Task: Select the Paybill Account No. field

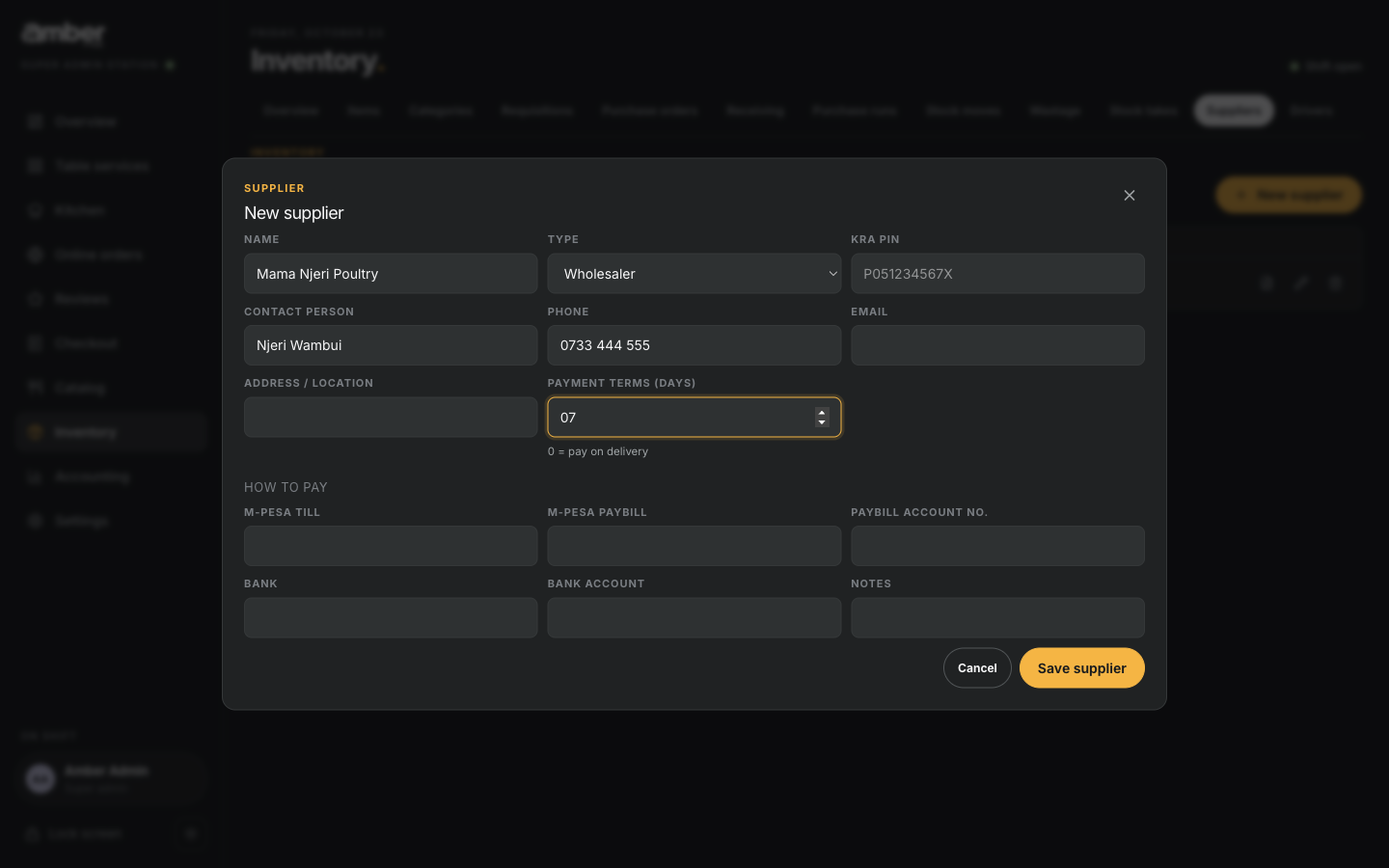Action: click(x=997, y=546)
